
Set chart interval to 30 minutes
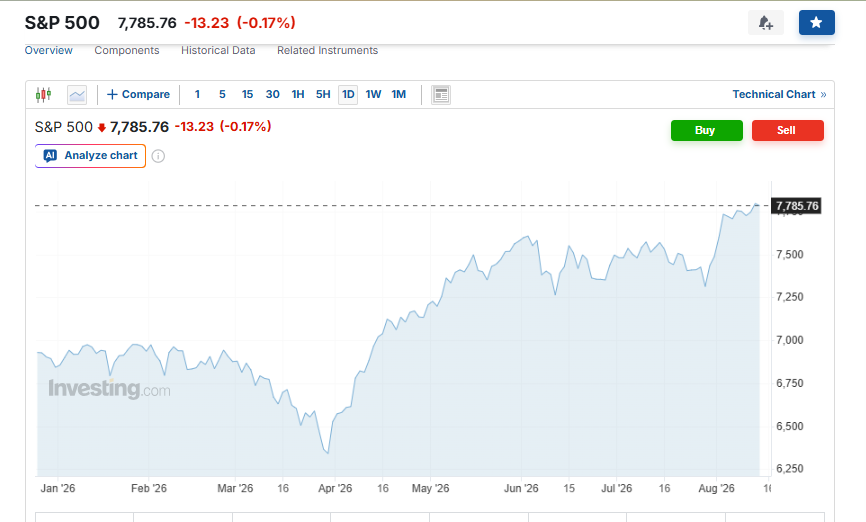[272, 94]
